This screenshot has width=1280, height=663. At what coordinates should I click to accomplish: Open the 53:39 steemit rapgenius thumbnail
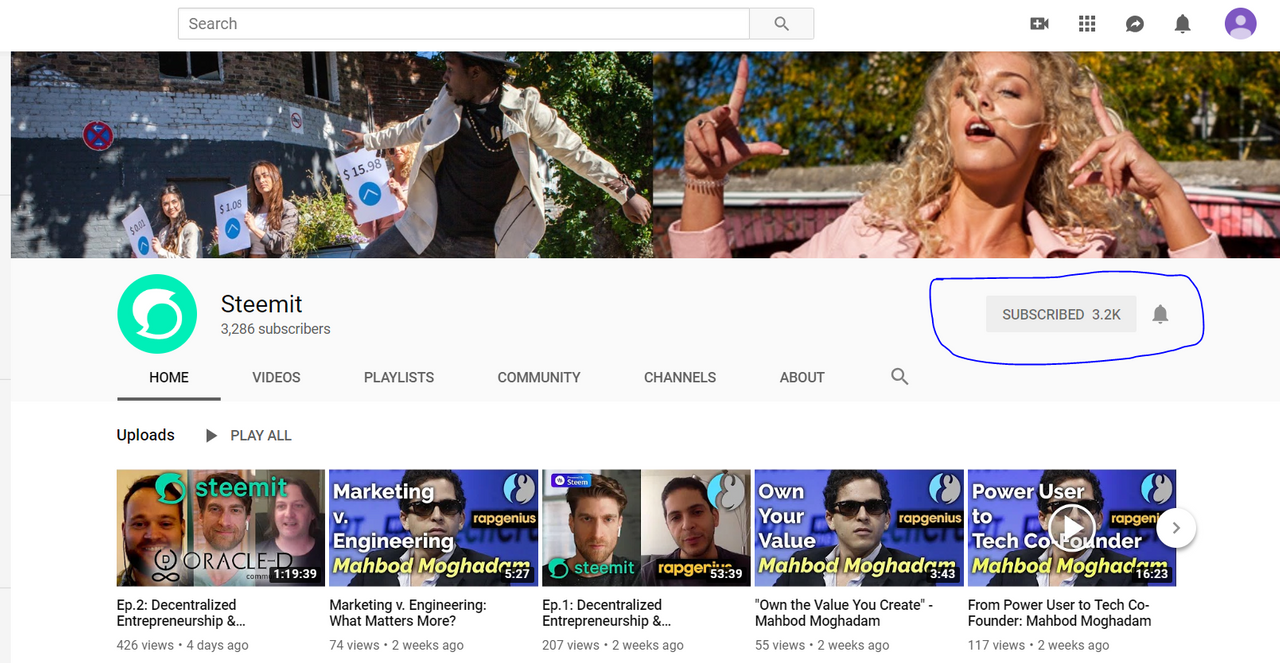(x=646, y=528)
